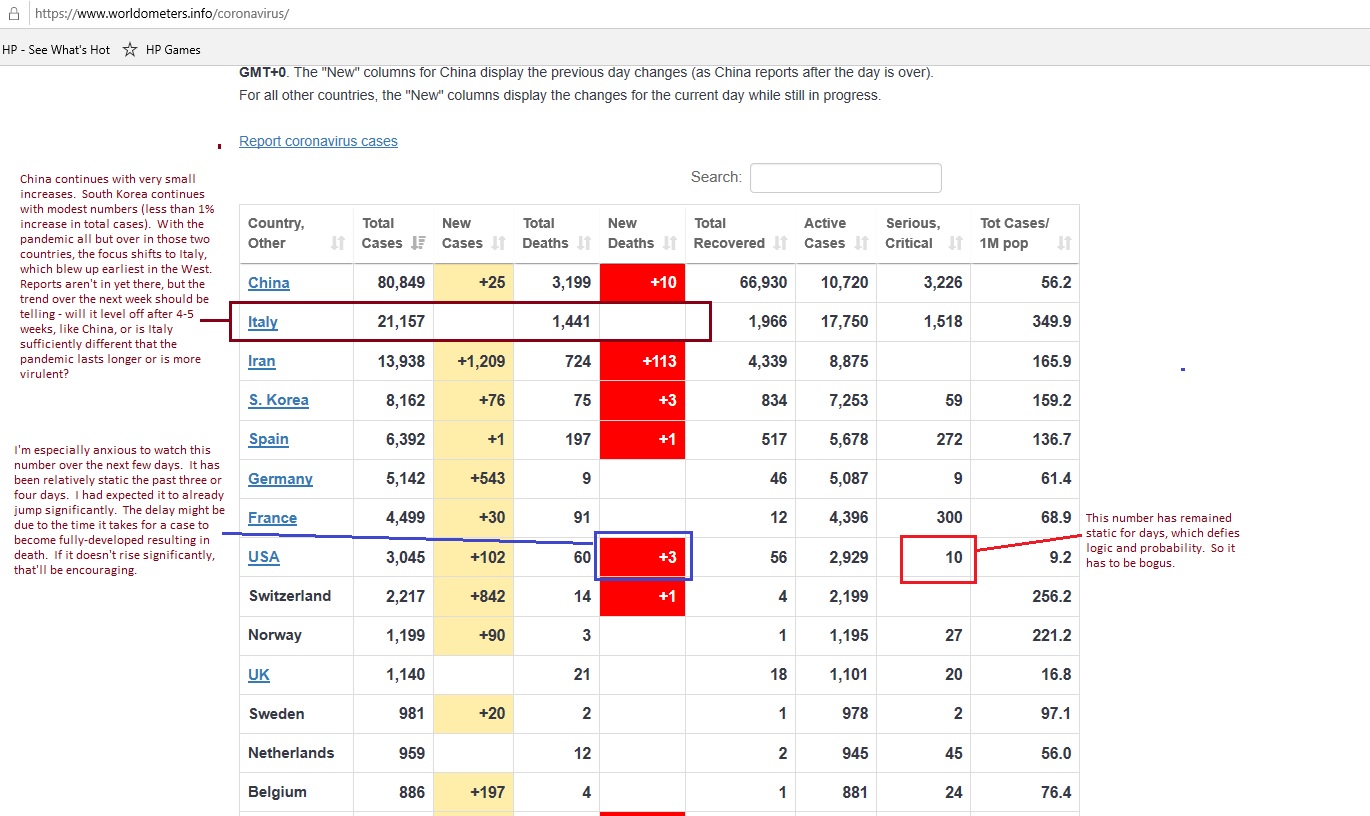The width and height of the screenshot is (1370, 816).
Task: Select the Belgium row name
Action: tap(278, 792)
